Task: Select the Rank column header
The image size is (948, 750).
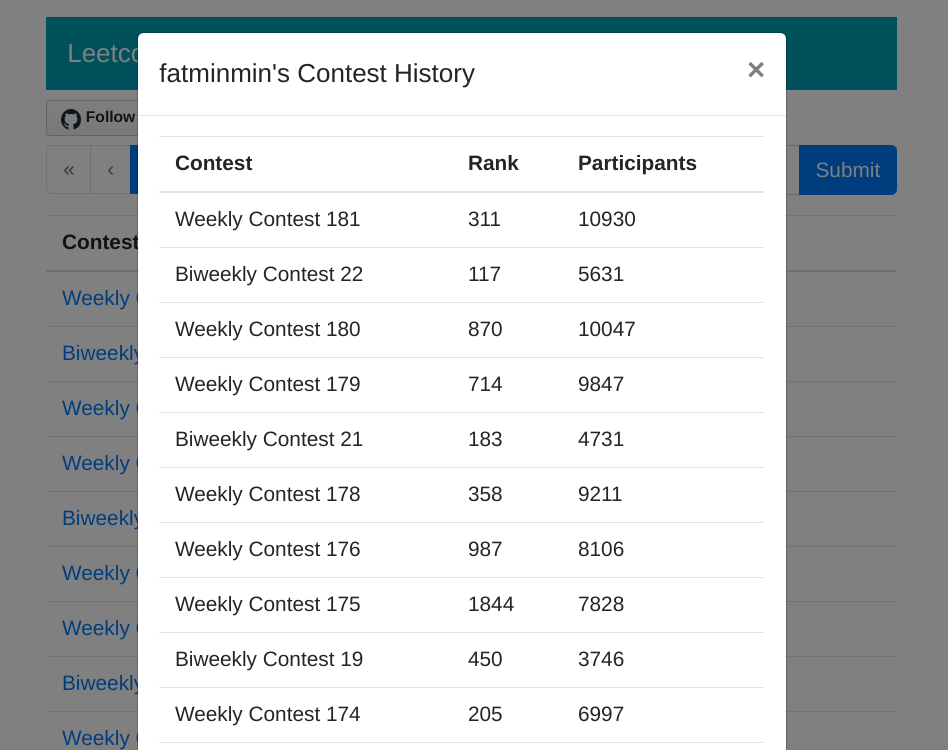Action: coord(493,163)
